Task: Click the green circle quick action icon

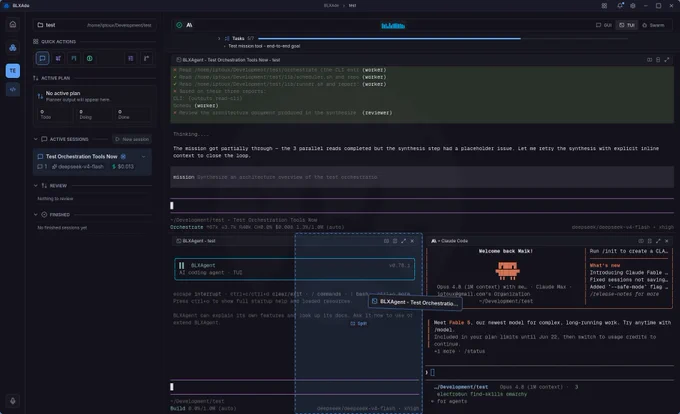Action: pyautogui.click(x=89, y=58)
